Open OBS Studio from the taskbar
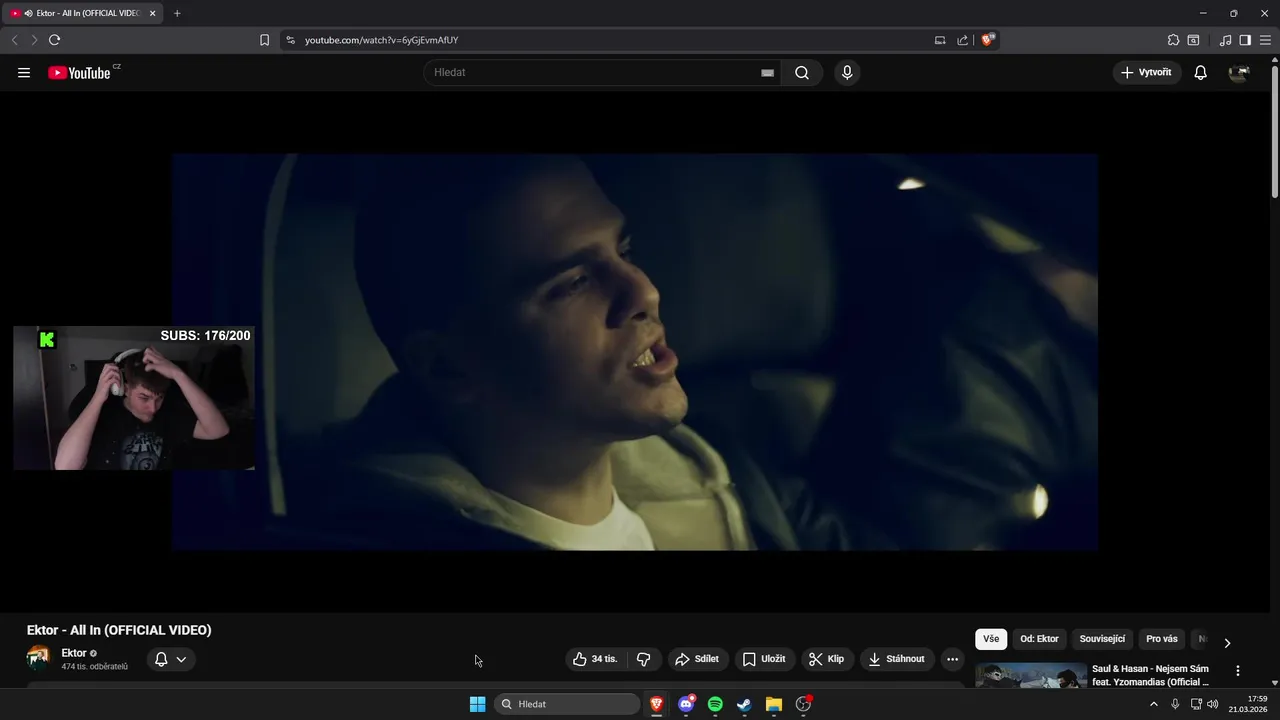 803,704
